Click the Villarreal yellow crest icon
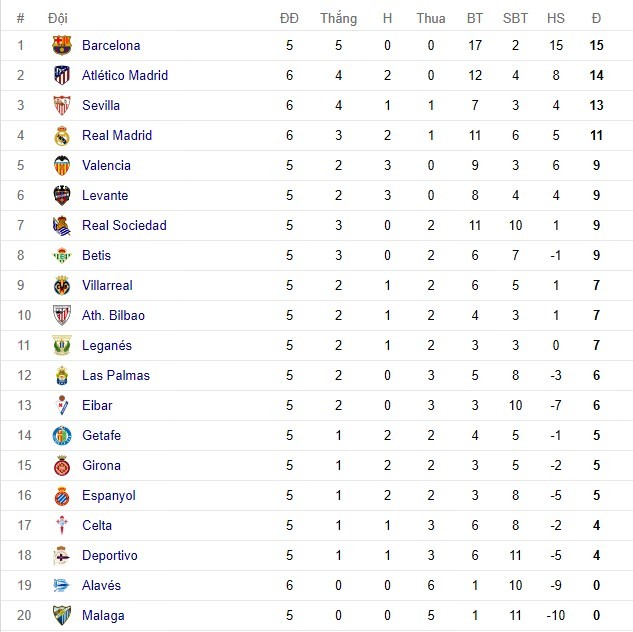 click(62, 285)
